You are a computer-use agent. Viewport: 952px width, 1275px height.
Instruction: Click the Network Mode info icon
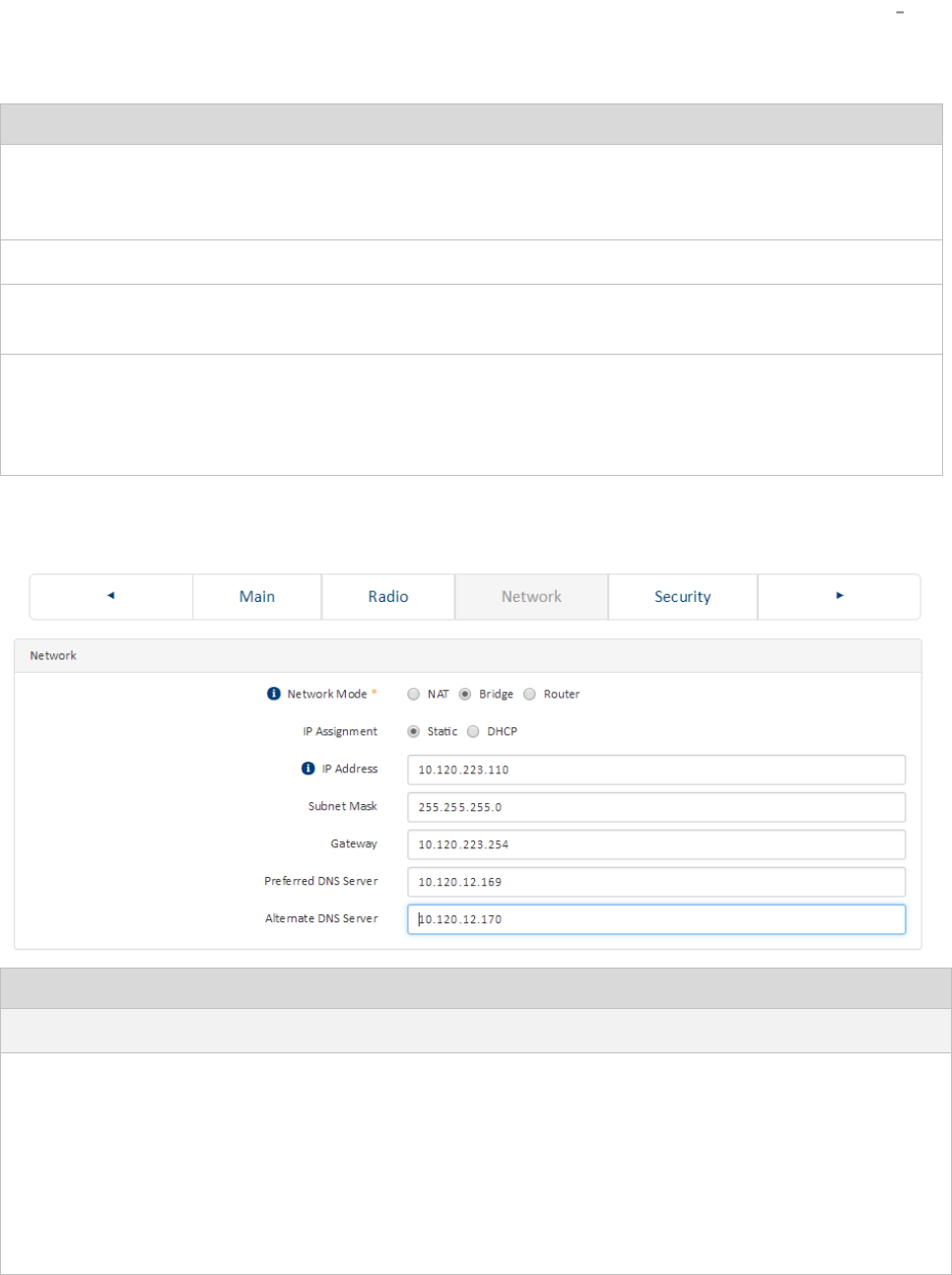click(x=274, y=694)
